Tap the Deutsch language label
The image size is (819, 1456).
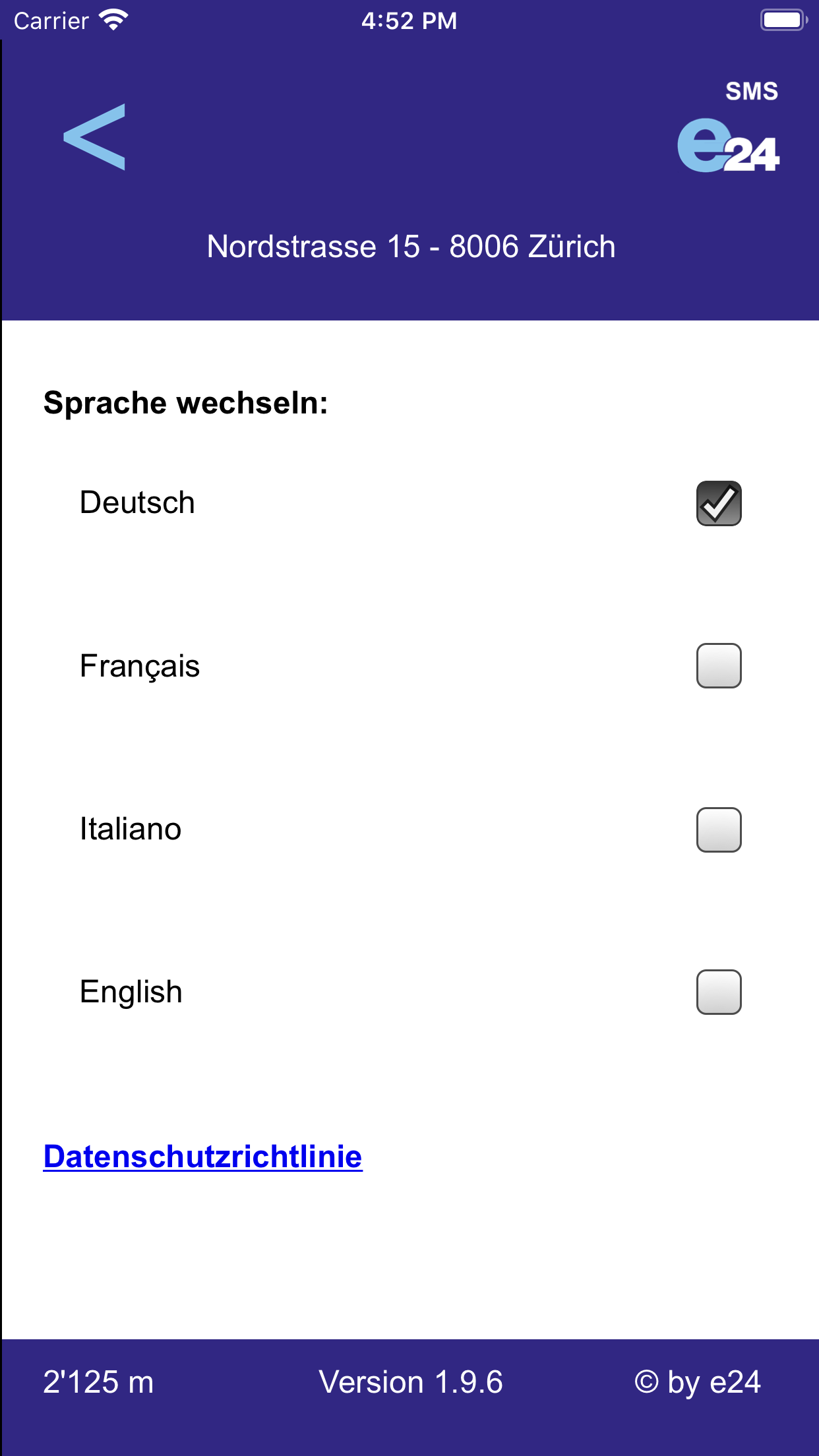coord(137,502)
